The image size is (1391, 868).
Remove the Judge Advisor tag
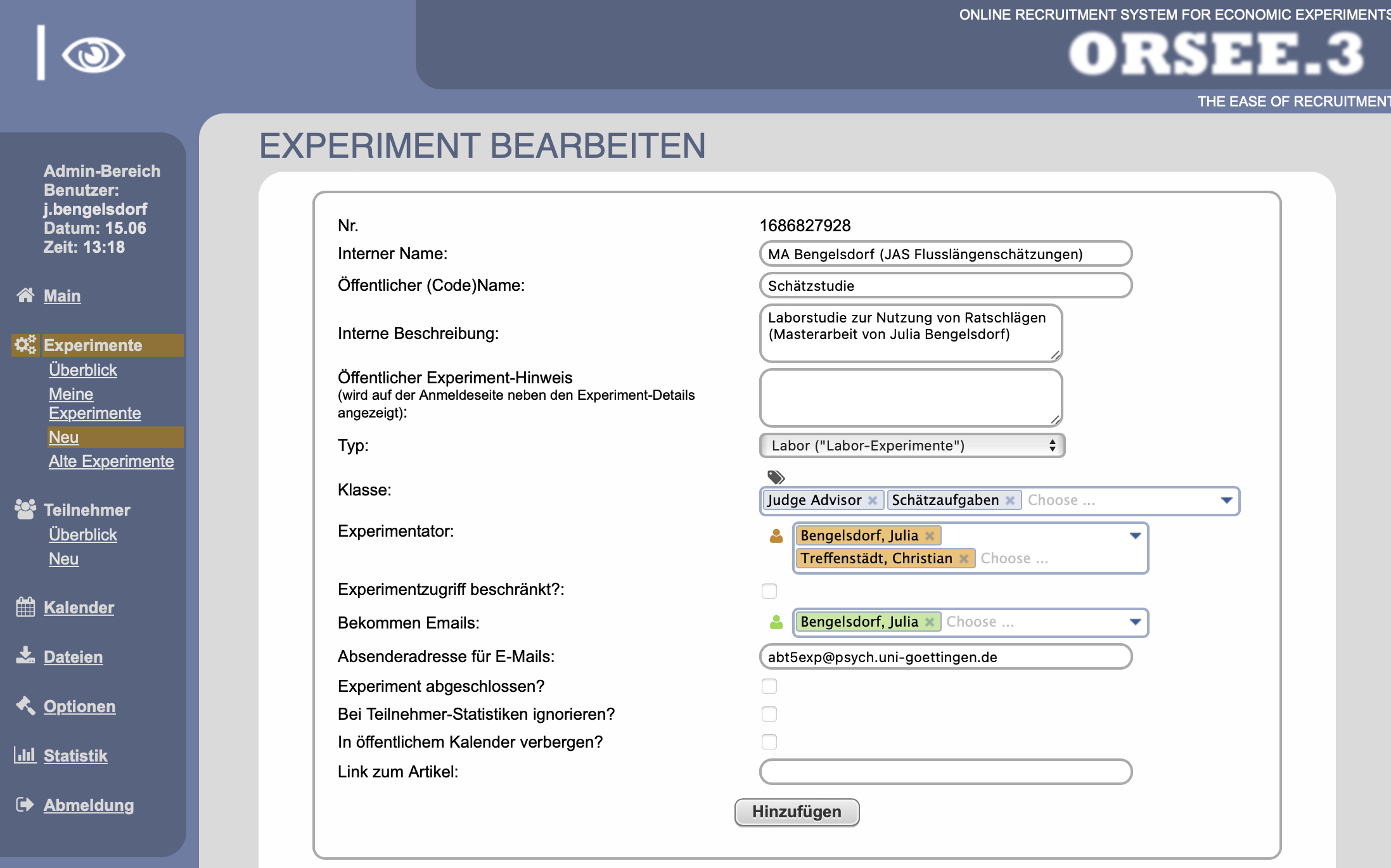click(x=873, y=501)
